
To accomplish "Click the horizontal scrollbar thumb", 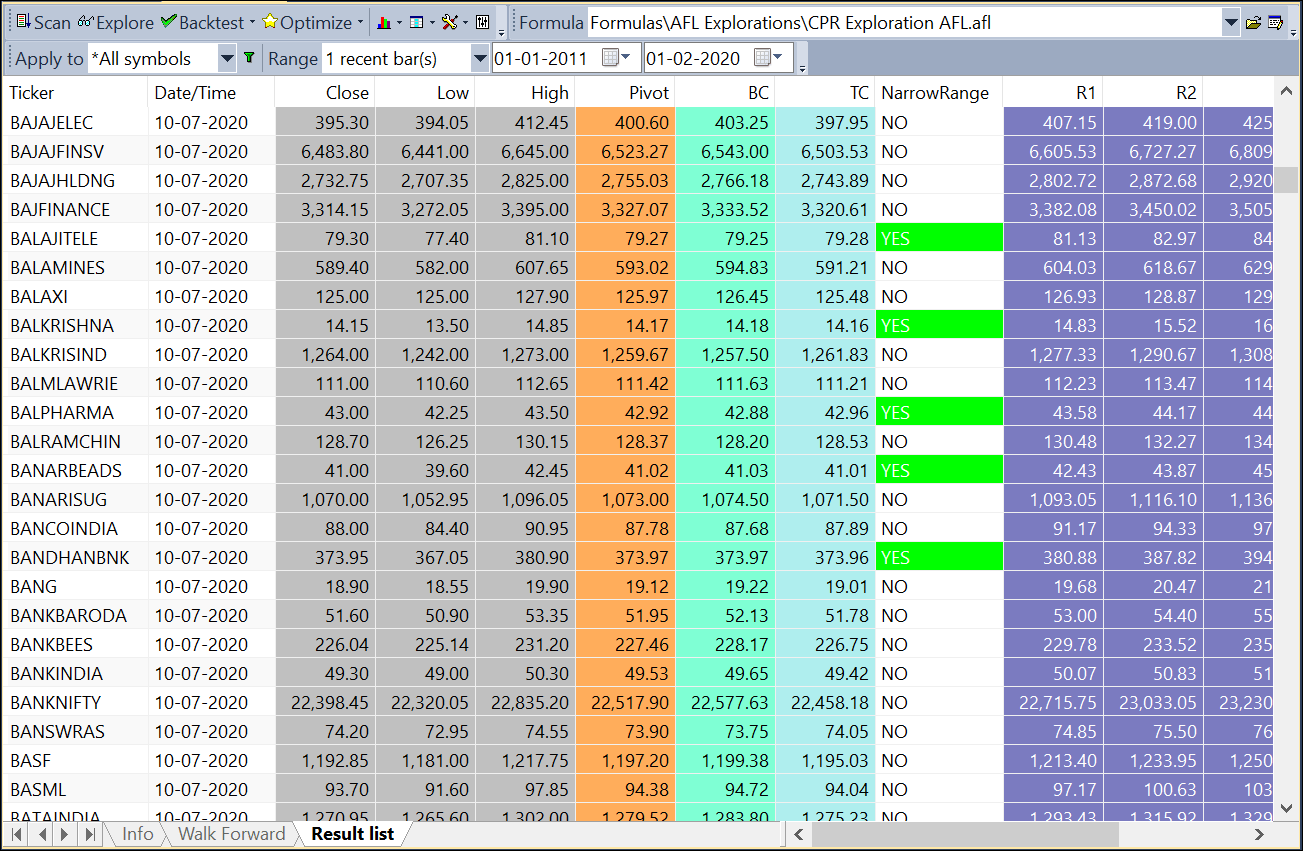I will [964, 834].
